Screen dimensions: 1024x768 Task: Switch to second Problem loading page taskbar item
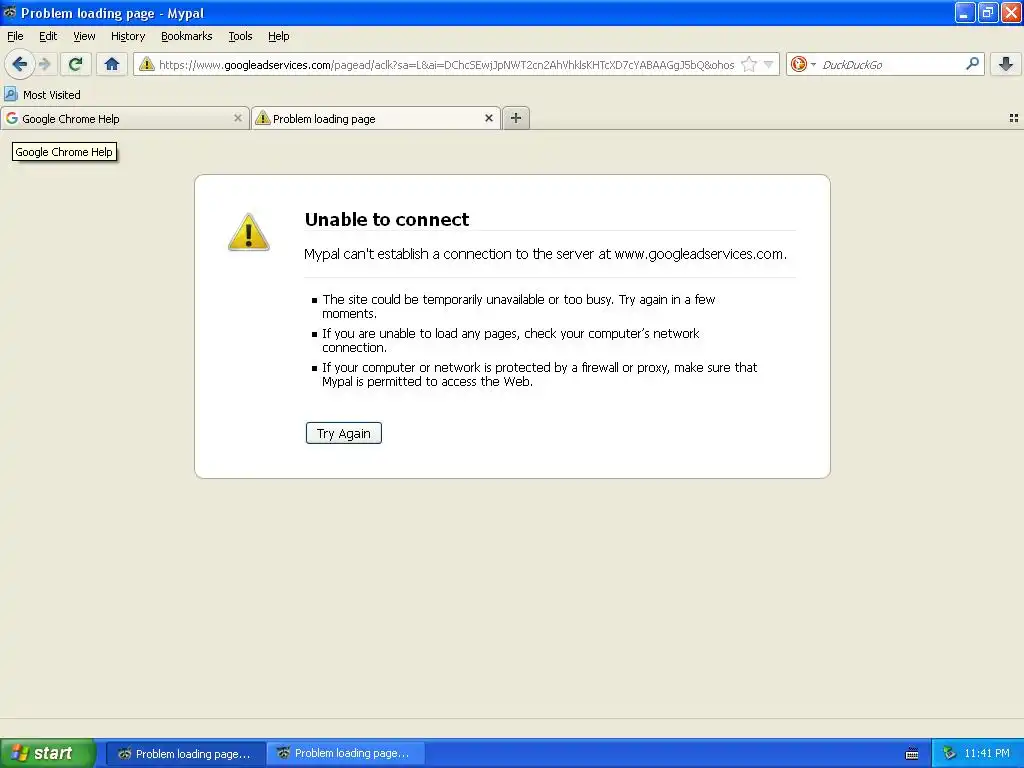click(346, 753)
